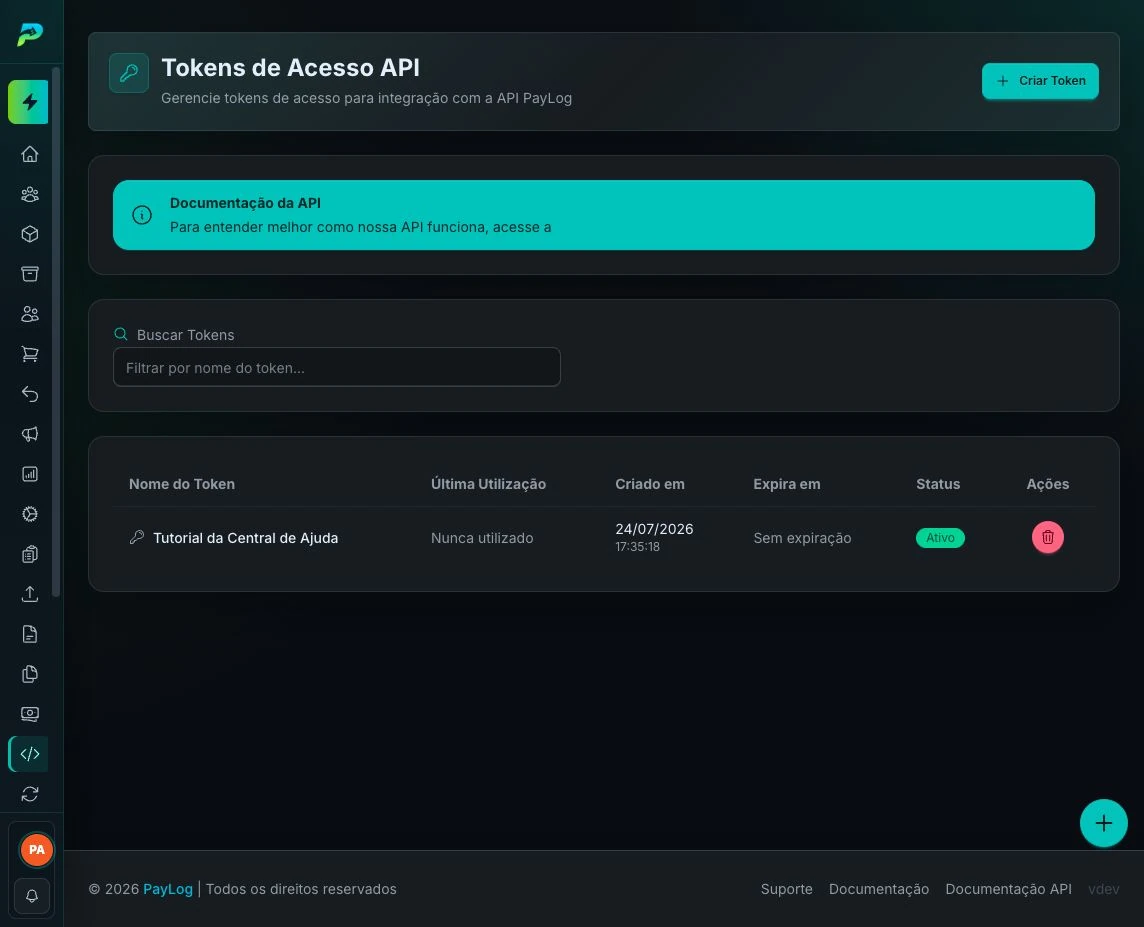Open the PA user avatar

click(x=36, y=850)
